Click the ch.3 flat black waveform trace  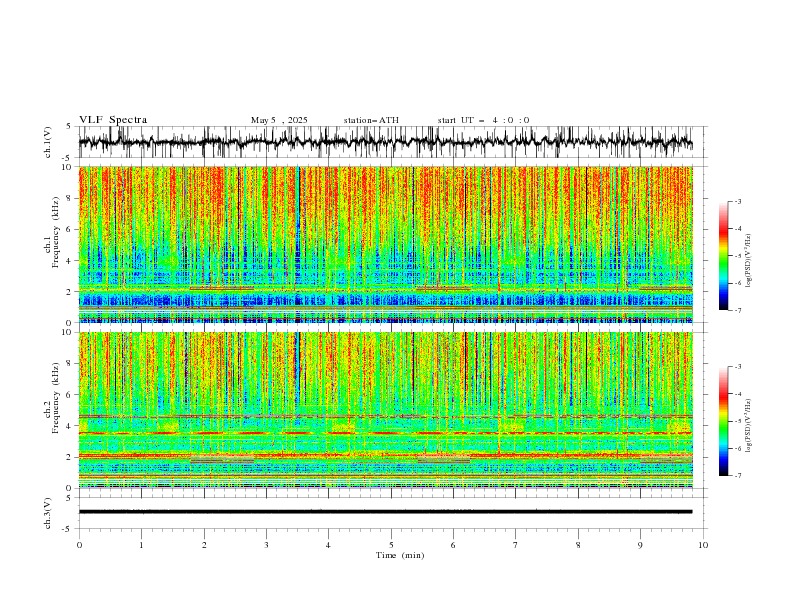(x=385, y=512)
